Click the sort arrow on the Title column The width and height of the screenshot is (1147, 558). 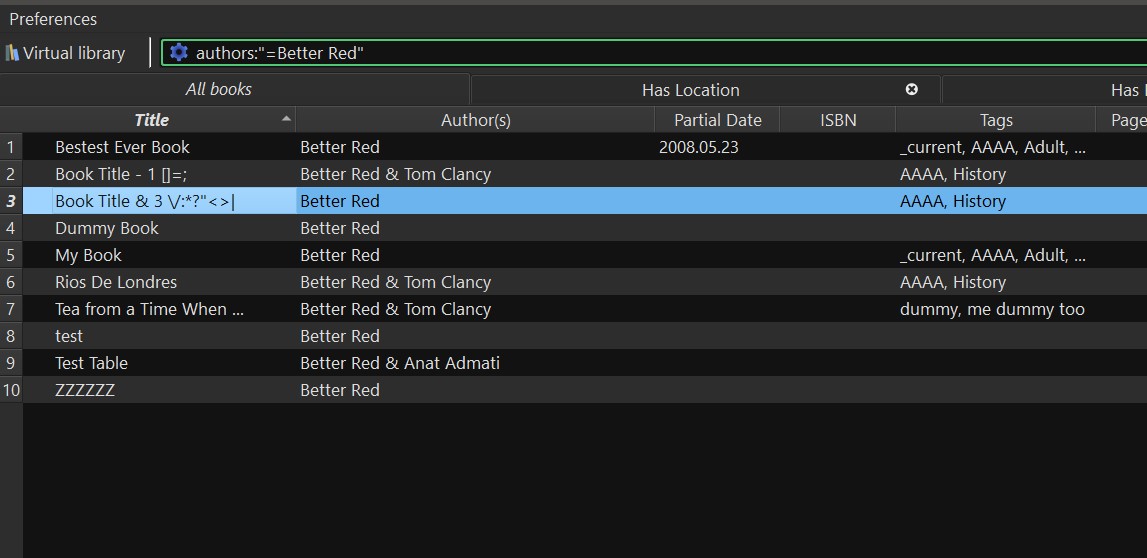pos(287,119)
